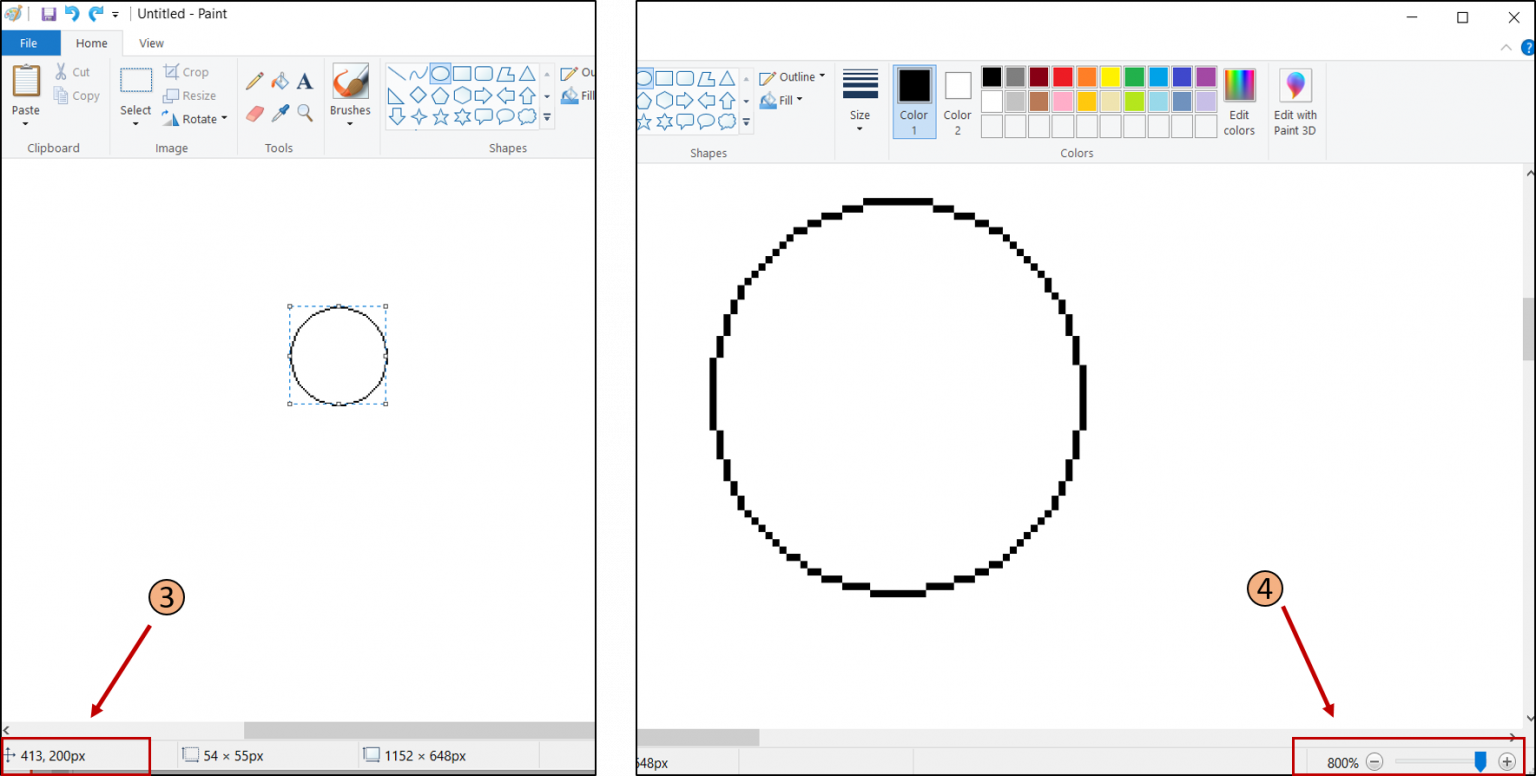The height and width of the screenshot is (776, 1536).
Task: Open the Rotate dropdown menu
Action: (195, 119)
